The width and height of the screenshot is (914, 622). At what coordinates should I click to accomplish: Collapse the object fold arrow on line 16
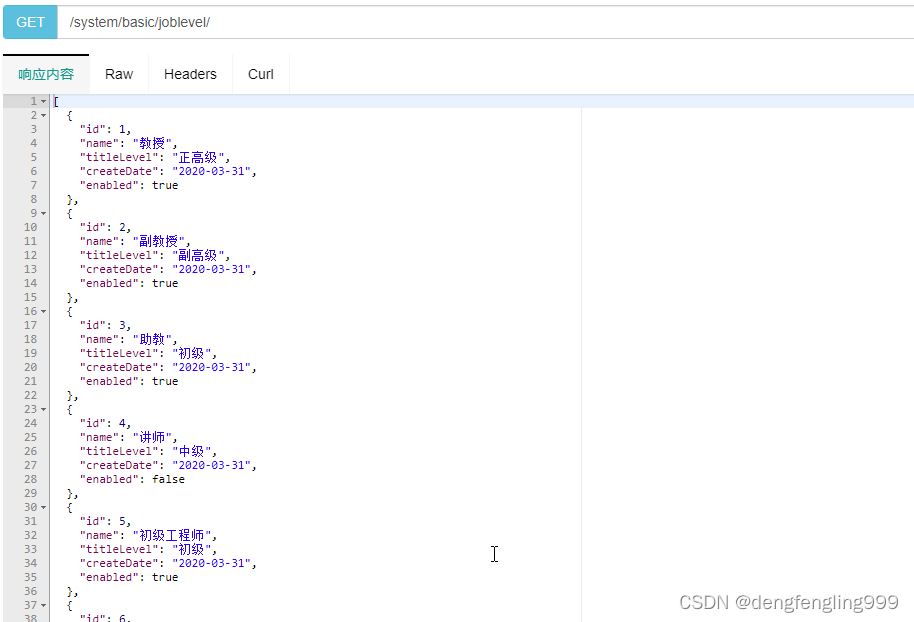click(43, 311)
